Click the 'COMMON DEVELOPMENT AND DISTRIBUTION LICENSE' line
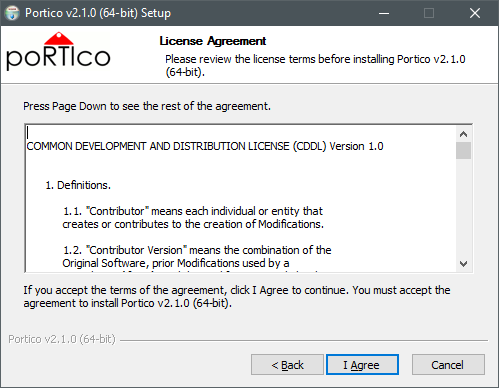 [205, 146]
